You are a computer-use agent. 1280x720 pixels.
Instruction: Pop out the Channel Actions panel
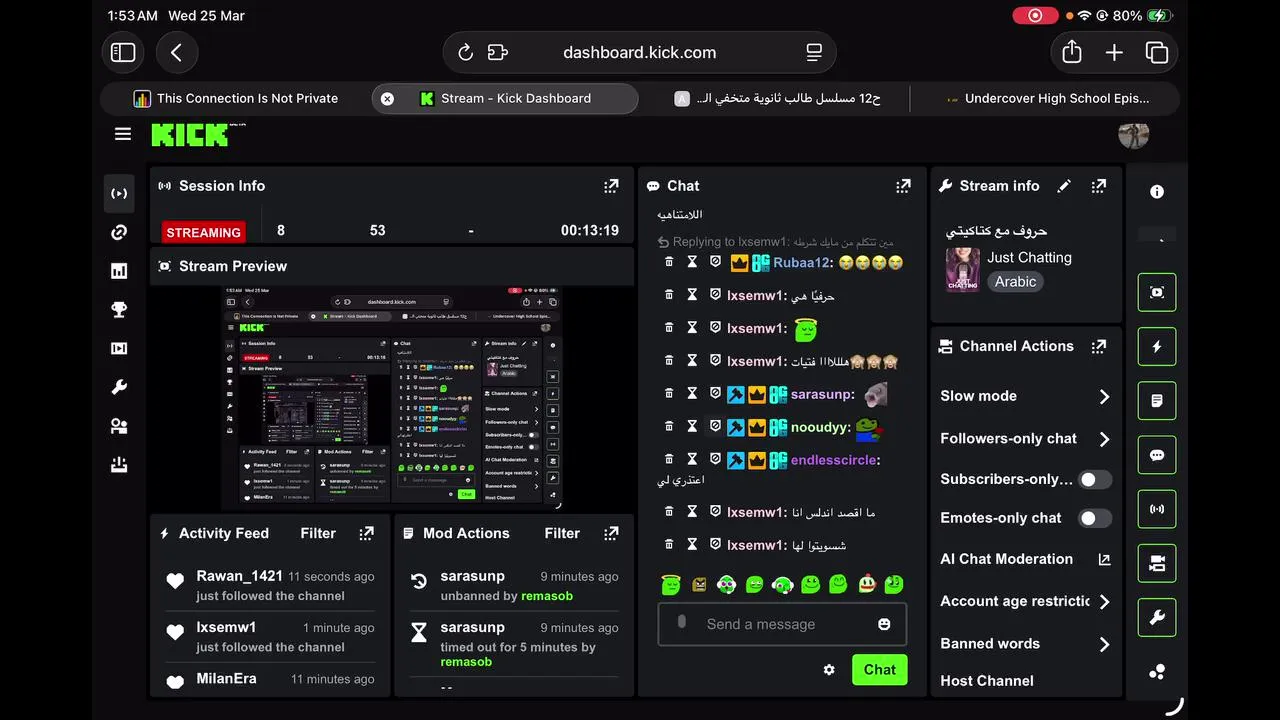[1099, 346]
